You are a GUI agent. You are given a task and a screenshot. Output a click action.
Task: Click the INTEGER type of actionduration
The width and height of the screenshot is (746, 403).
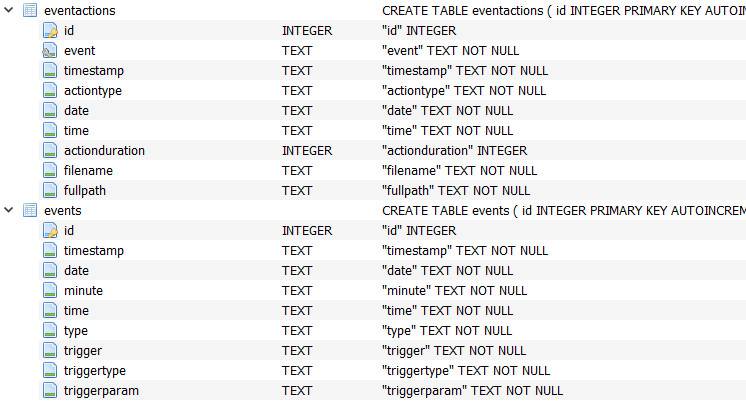pyautogui.click(x=307, y=150)
